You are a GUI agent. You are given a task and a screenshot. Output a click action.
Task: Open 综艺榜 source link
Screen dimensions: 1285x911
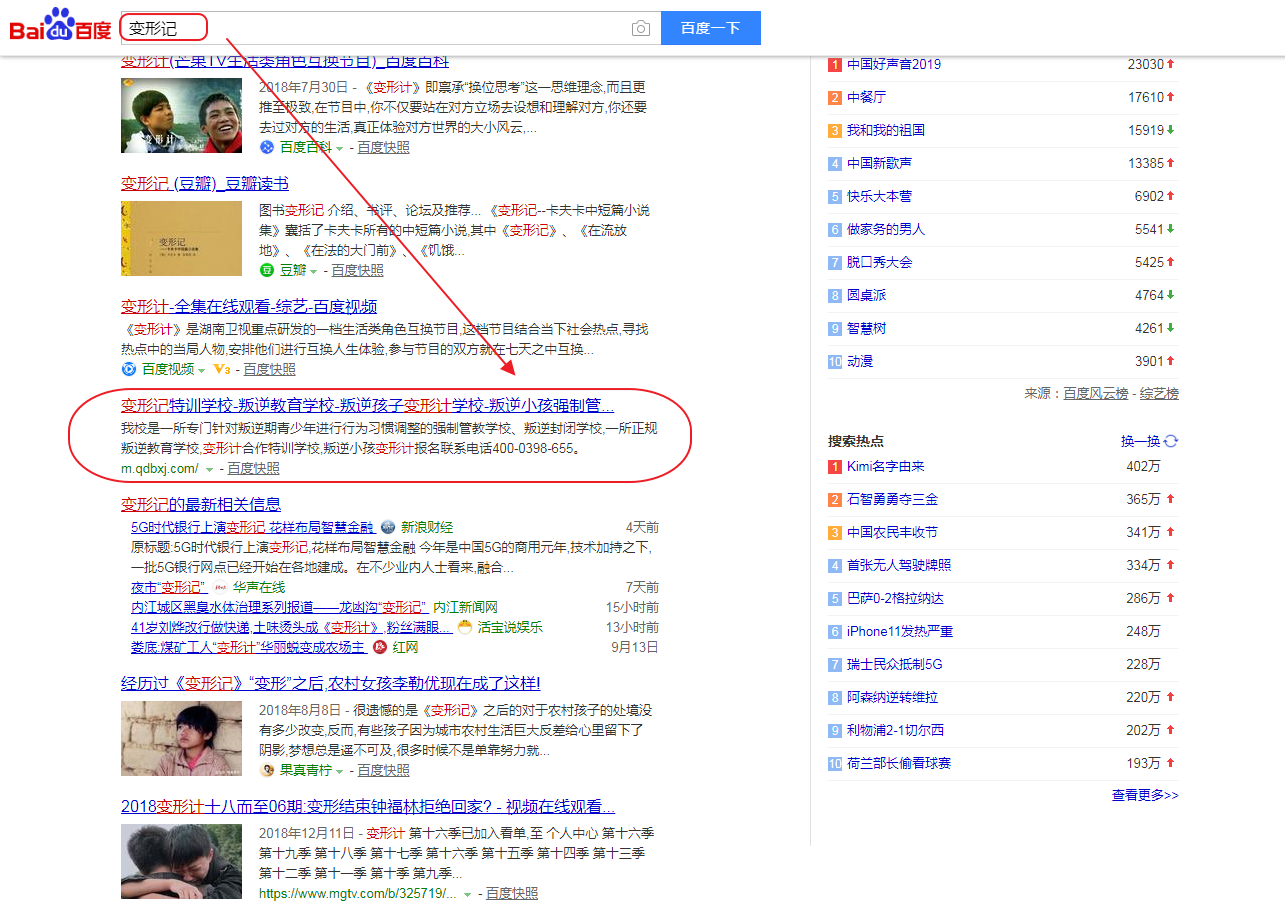pos(1160,394)
